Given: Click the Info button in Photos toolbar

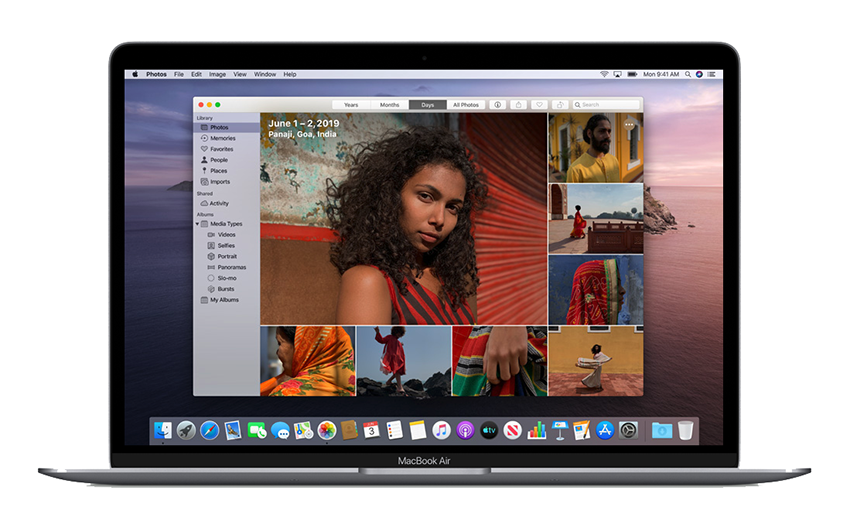Looking at the screenshot, I should (x=497, y=105).
